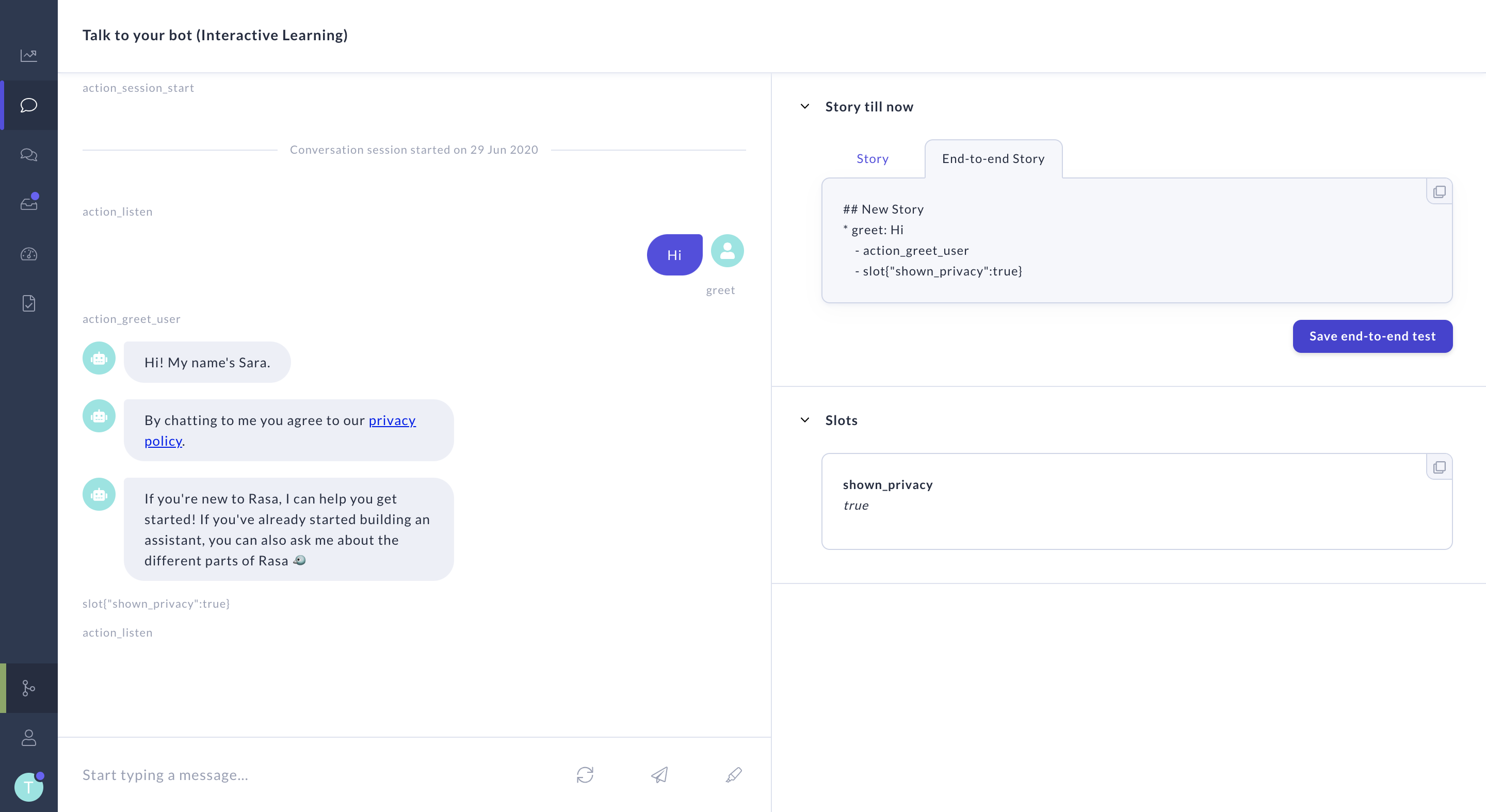1486x812 pixels.
Task: Switch to the Story tab
Action: click(x=872, y=158)
